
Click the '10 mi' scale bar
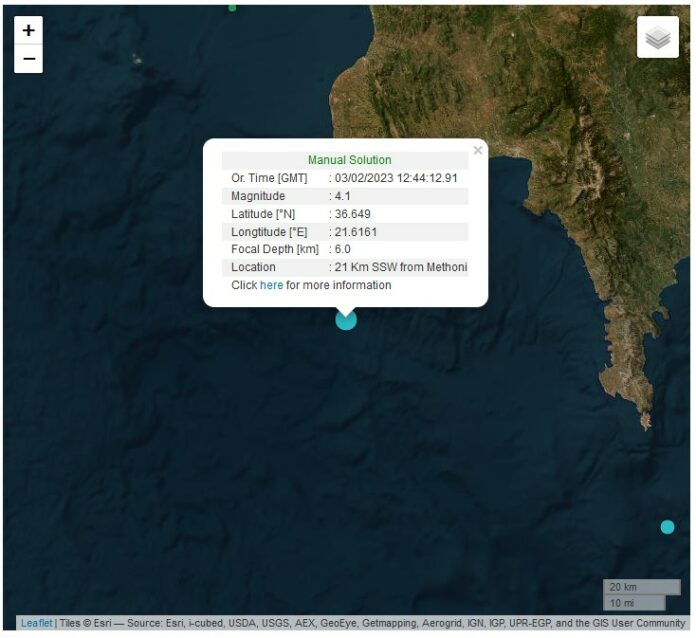pos(634,603)
